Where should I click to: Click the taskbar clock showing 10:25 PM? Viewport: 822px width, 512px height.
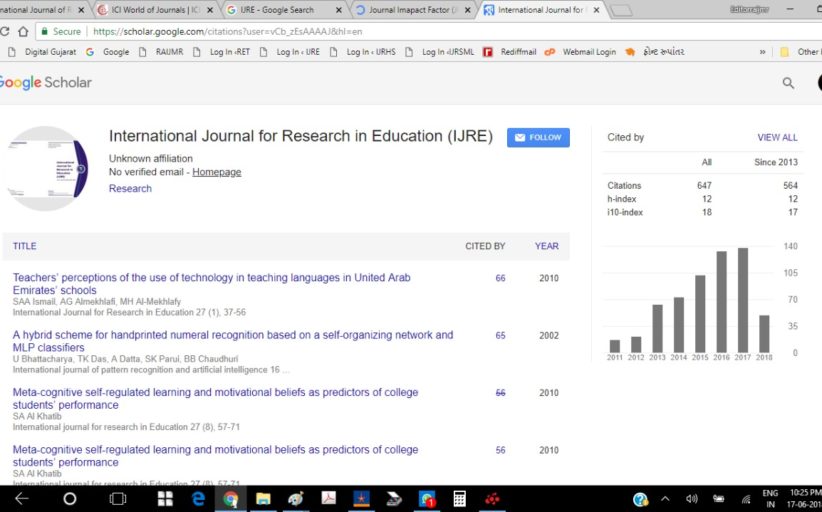coord(804,498)
